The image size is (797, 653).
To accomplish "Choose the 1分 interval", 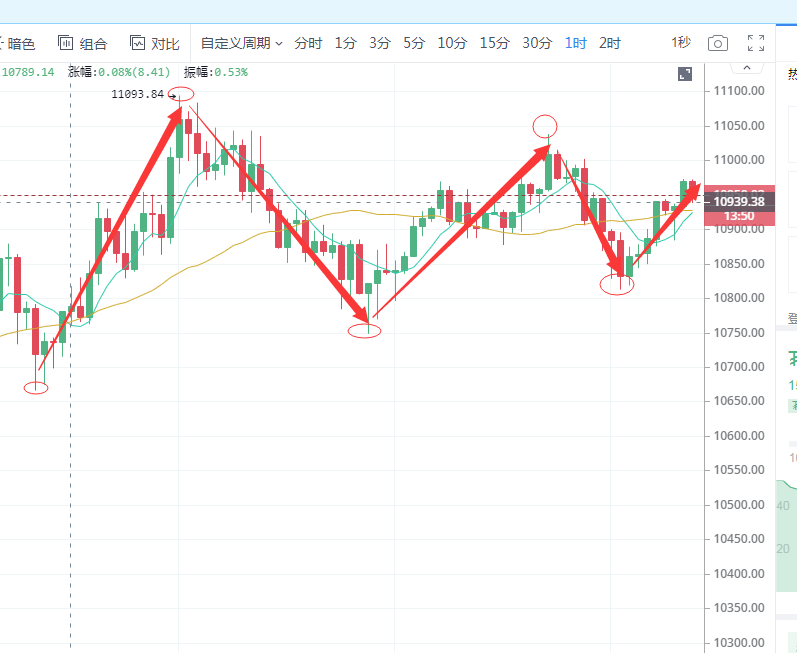I will click(x=345, y=43).
